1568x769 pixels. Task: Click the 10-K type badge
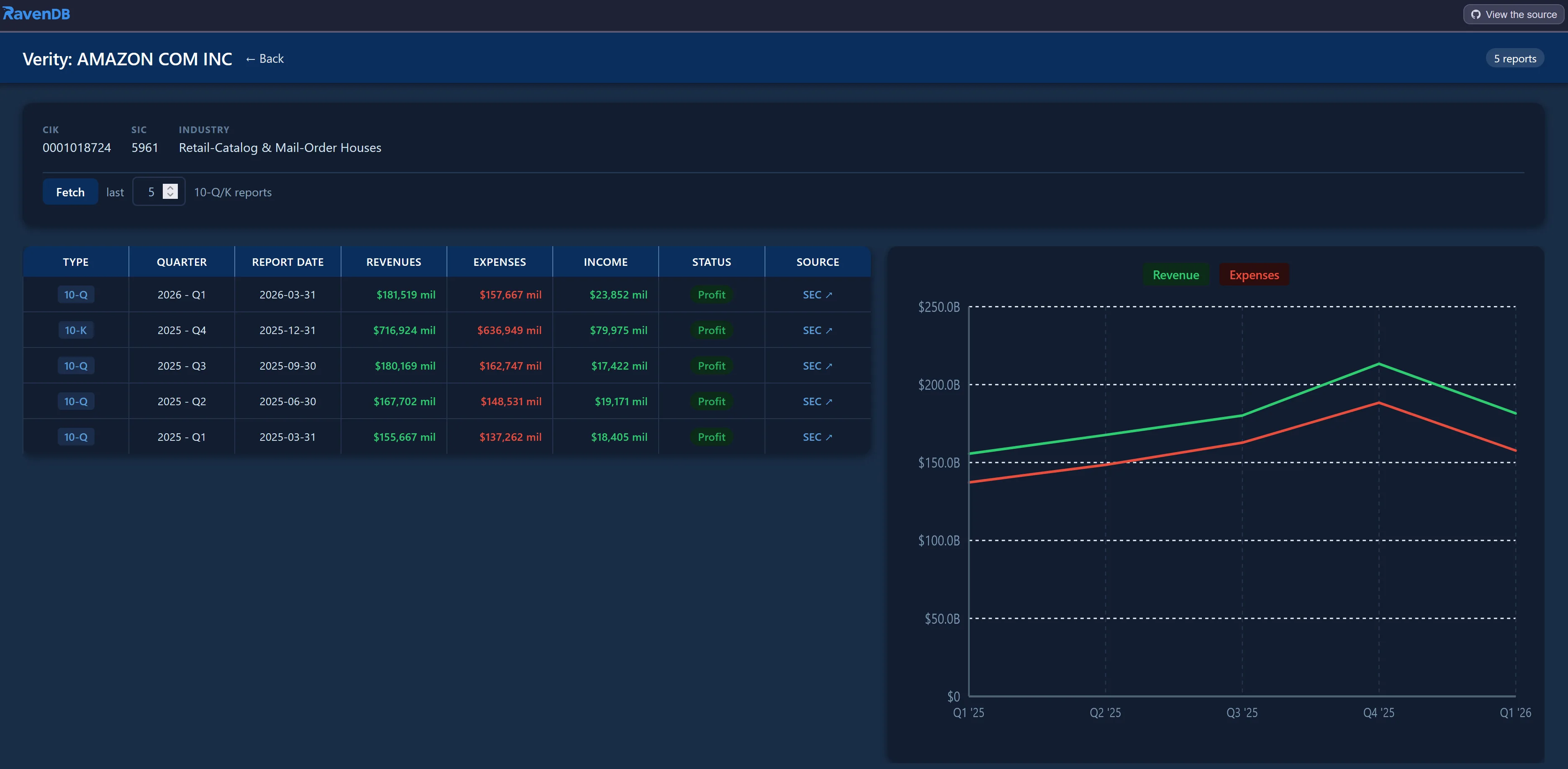(x=75, y=330)
